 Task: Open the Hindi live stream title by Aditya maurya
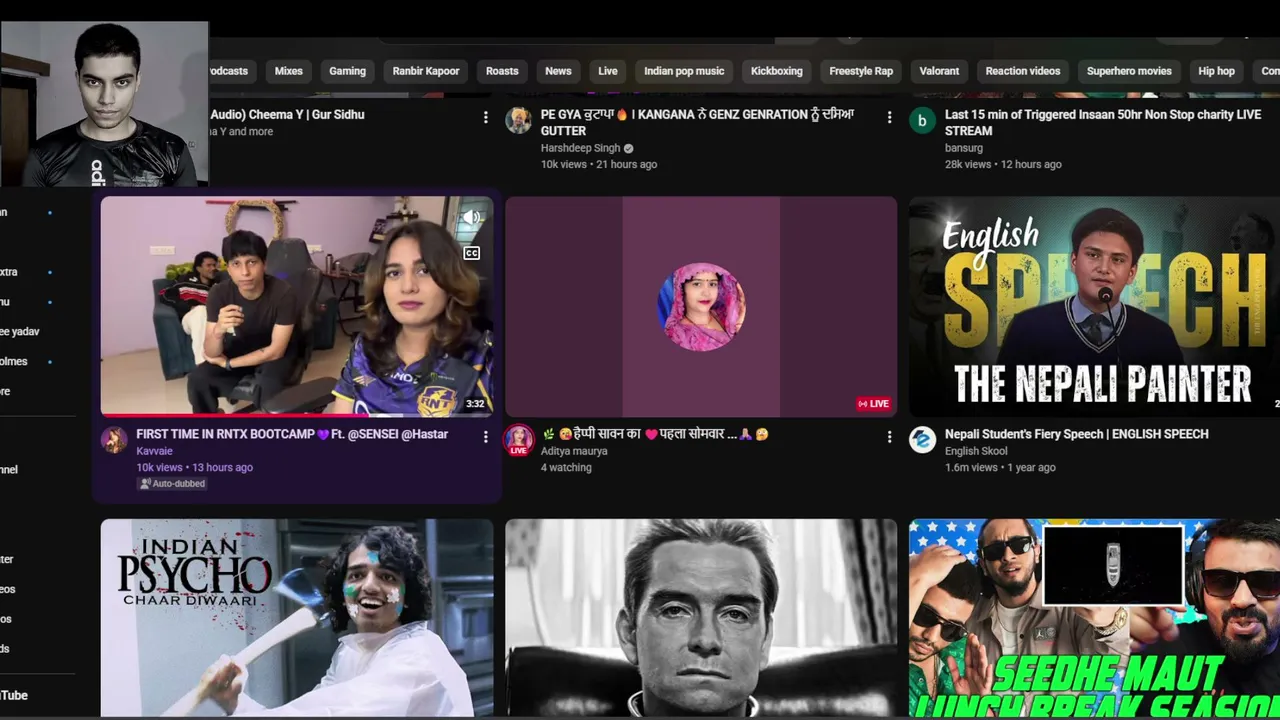[x=654, y=434]
